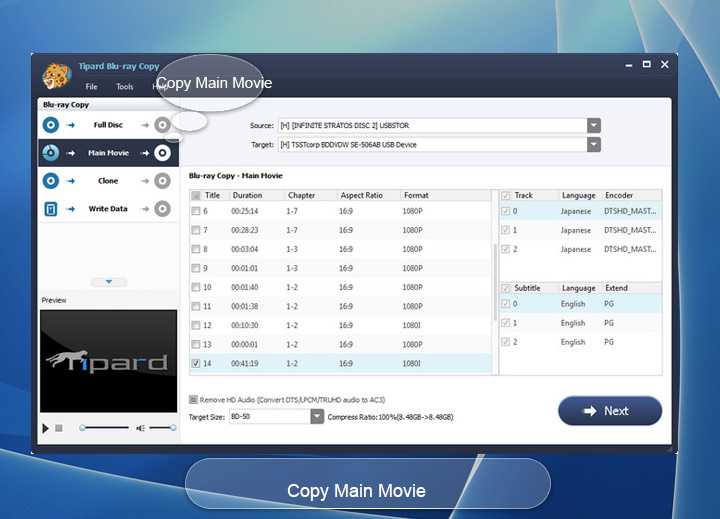Image resolution: width=720 pixels, height=519 pixels.
Task: Click the Tipard cheetah logo icon
Action: click(x=56, y=75)
